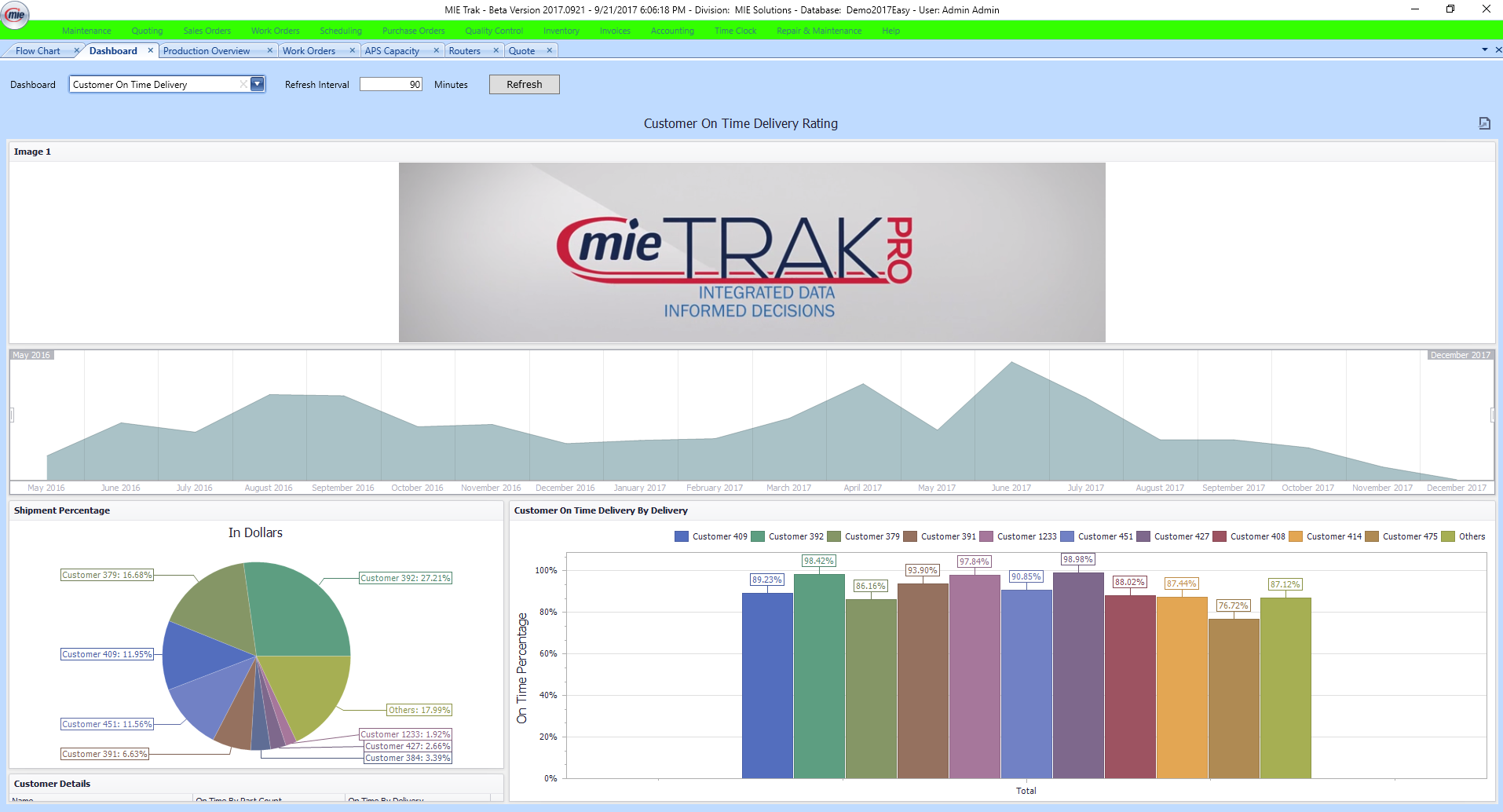This screenshot has width=1503, height=812.
Task: Close the APS Capacity tab
Action: pos(437,49)
